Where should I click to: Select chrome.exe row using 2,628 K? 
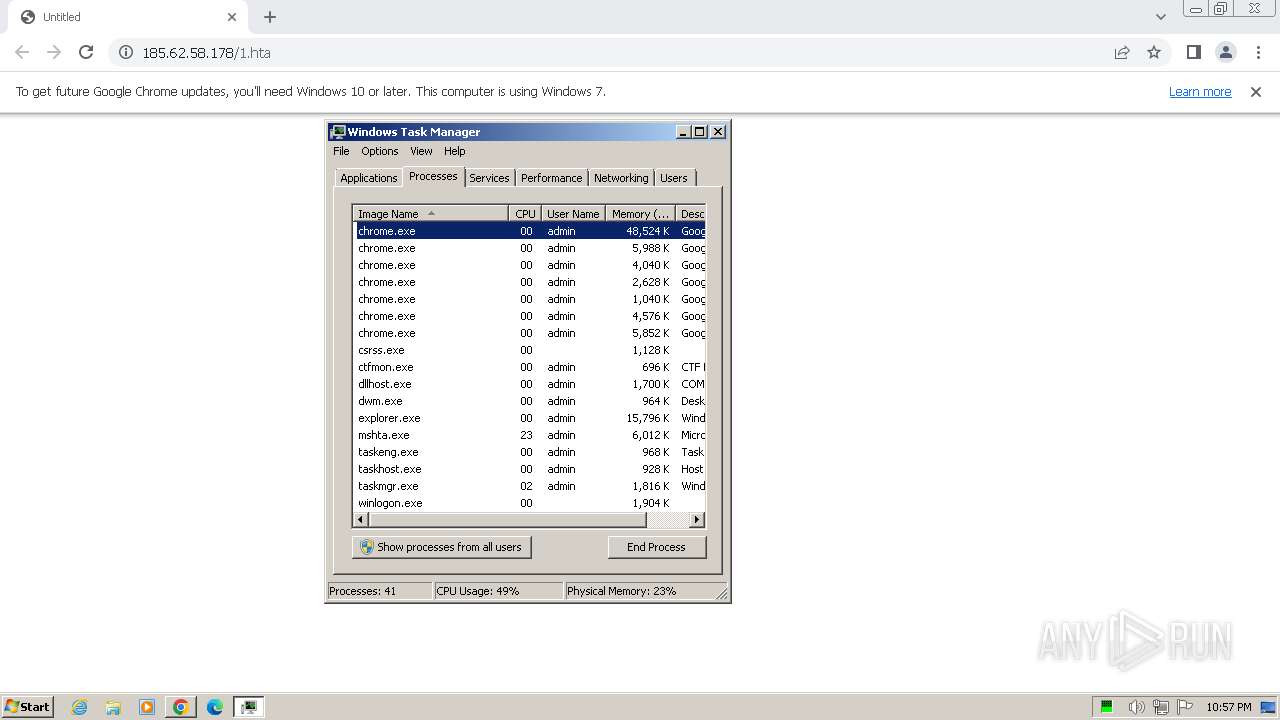pyautogui.click(x=530, y=282)
